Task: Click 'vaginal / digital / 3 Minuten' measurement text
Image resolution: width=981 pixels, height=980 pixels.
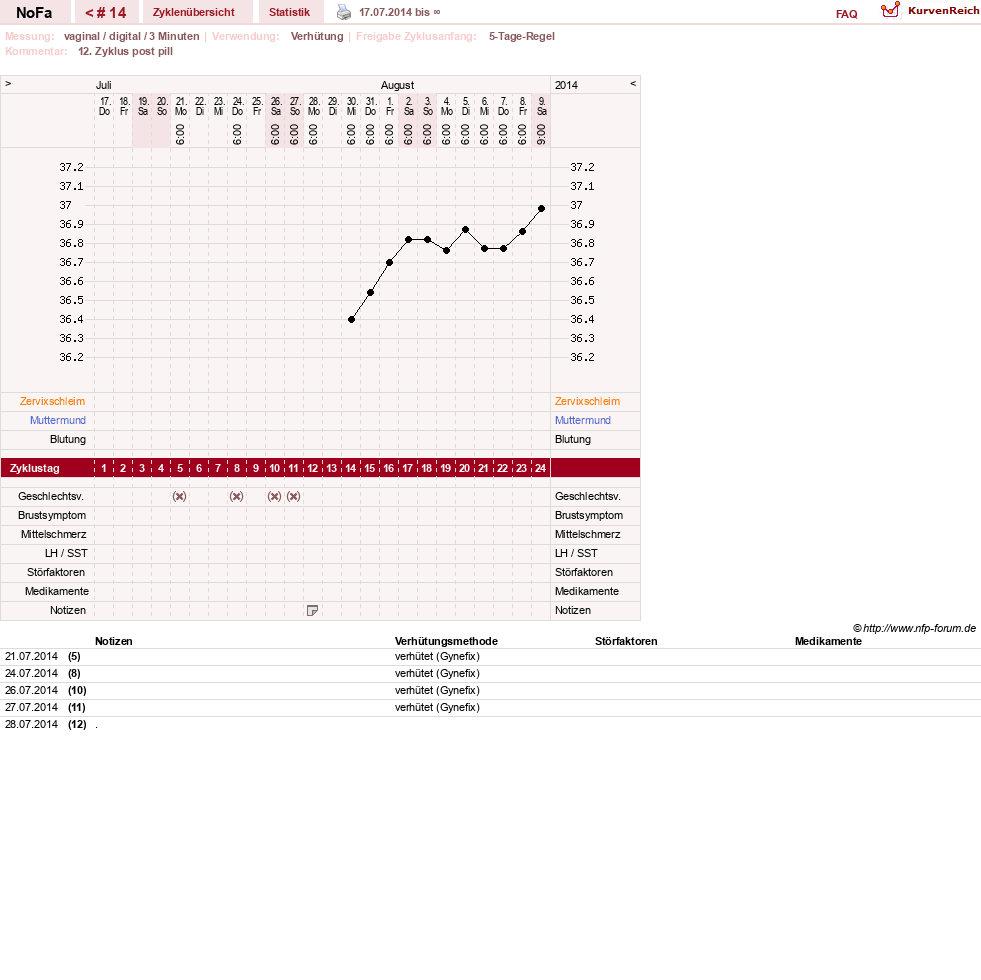Action: pos(131,36)
